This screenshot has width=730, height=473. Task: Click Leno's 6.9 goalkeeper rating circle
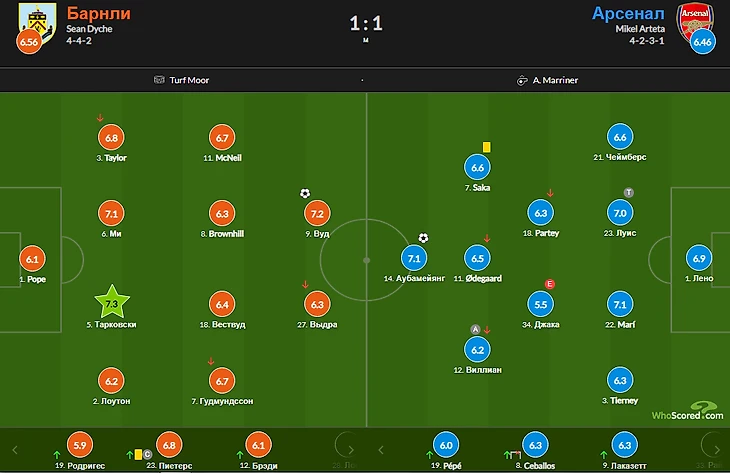[x=698, y=258]
